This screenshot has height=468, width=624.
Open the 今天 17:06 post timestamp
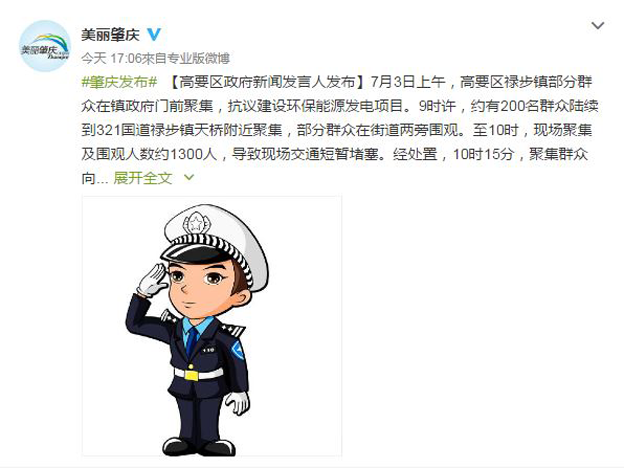click(x=111, y=58)
